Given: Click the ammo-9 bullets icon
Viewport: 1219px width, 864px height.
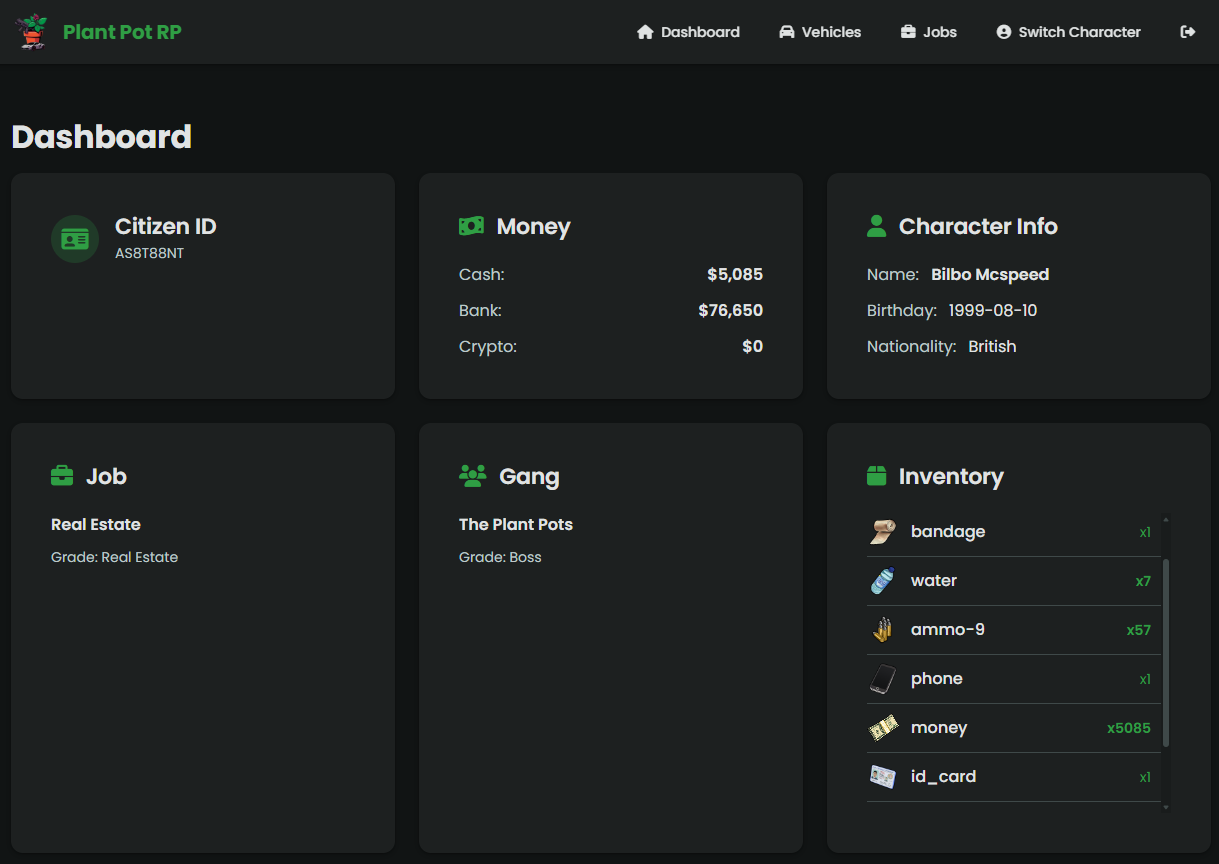Looking at the screenshot, I should [882, 630].
